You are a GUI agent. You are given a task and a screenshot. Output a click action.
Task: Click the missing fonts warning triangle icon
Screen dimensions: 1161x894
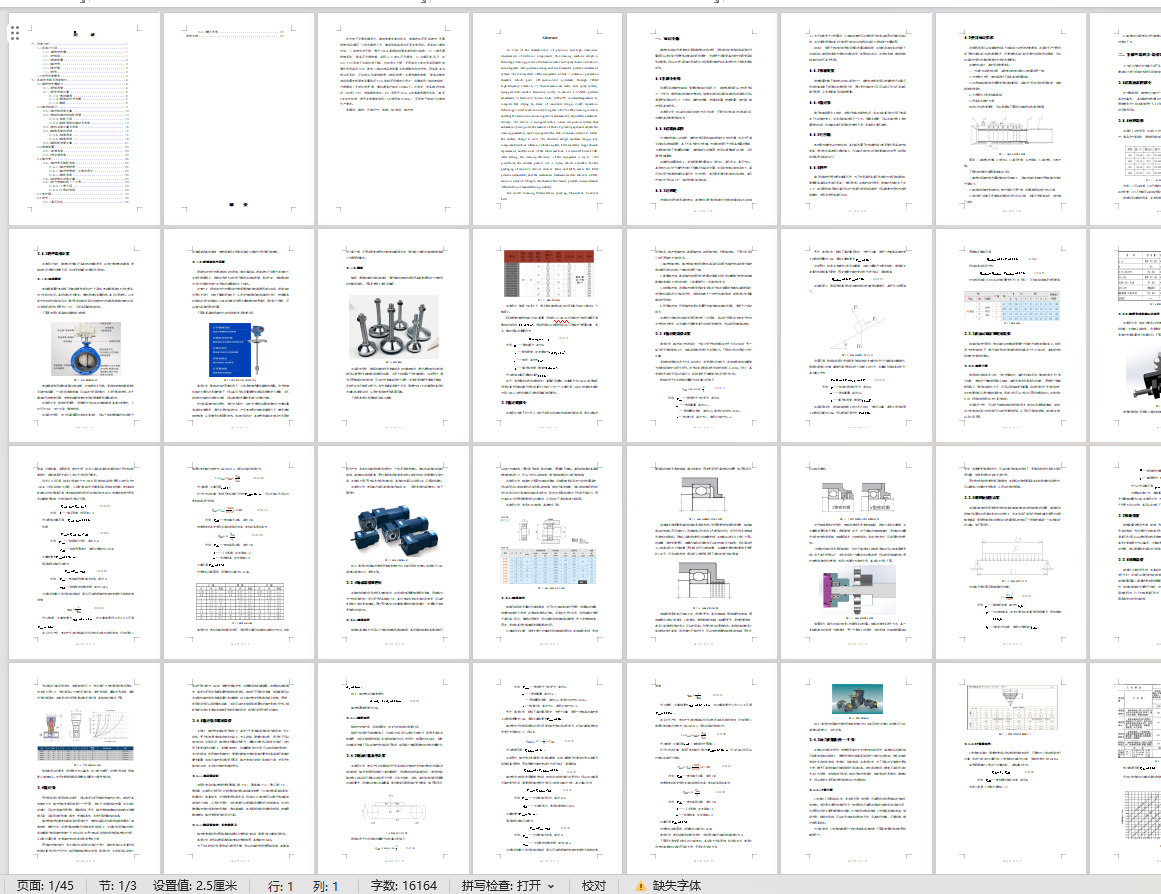(640, 886)
